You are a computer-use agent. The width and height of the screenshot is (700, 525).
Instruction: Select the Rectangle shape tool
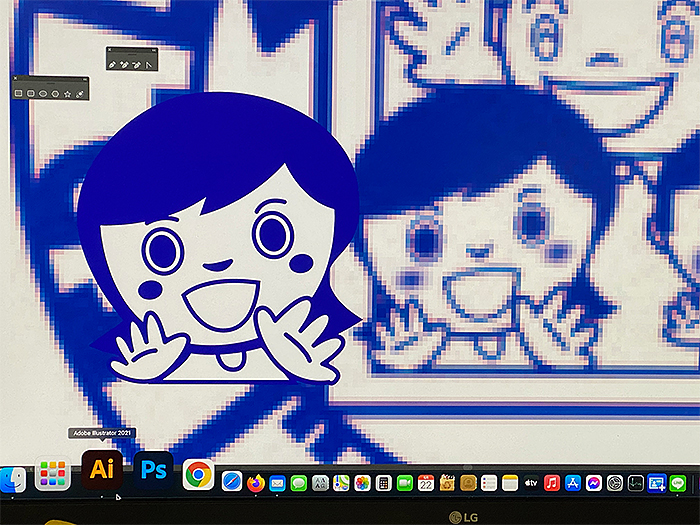[x=19, y=93]
